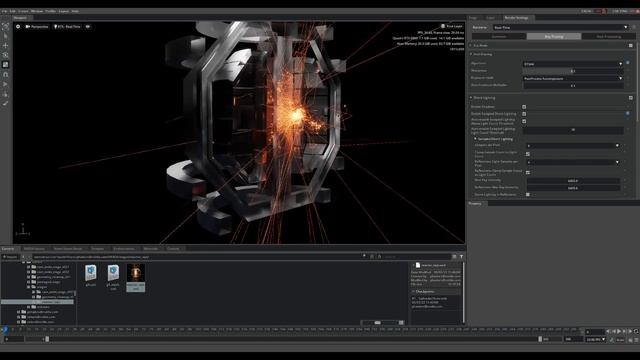
Task: Open the Perspective camera menu
Action: [37, 27]
